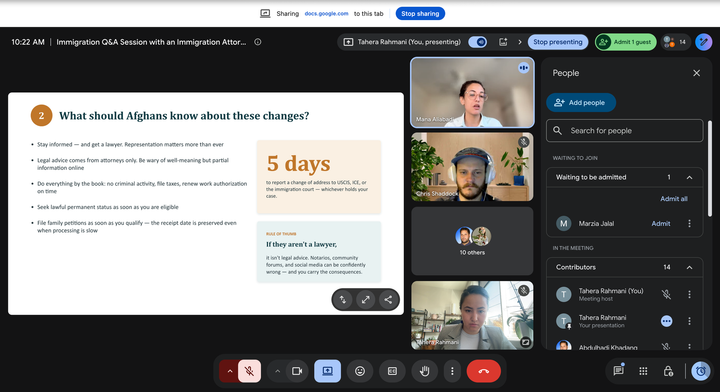Click mute icon beside Tahera Rahmani (You)
The image size is (720, 392).
666,294
